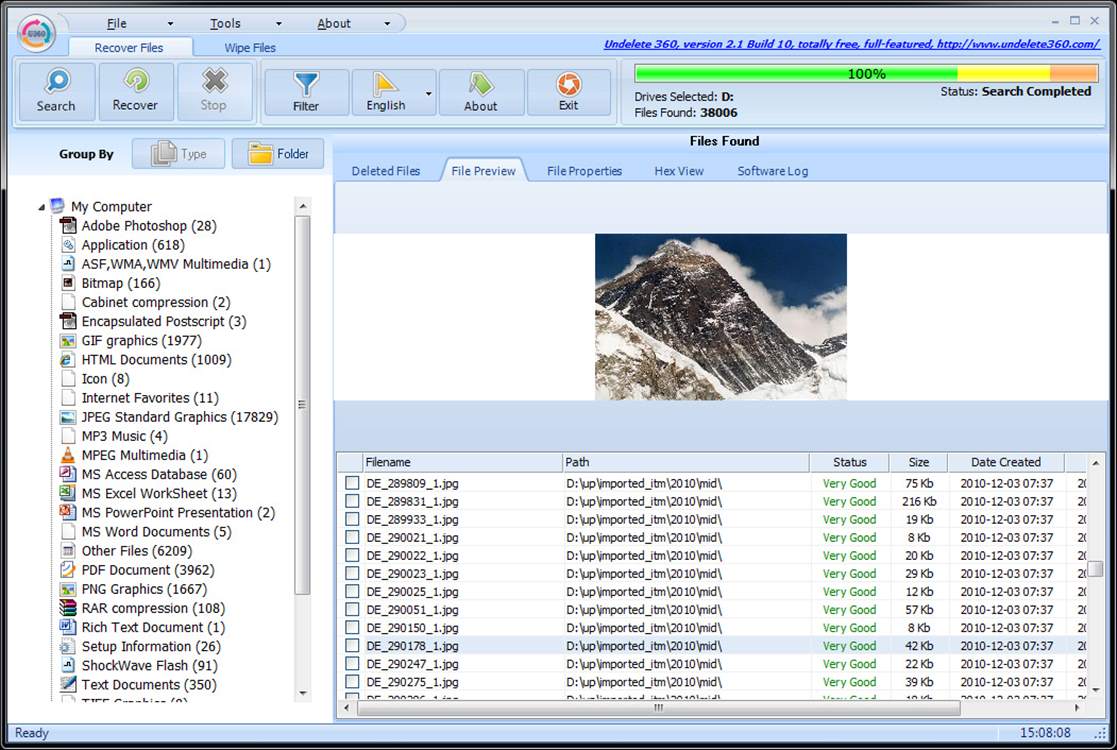1117x750 pixels.
Task: Click the file list horizontal scrollbar
Action: 658,708
